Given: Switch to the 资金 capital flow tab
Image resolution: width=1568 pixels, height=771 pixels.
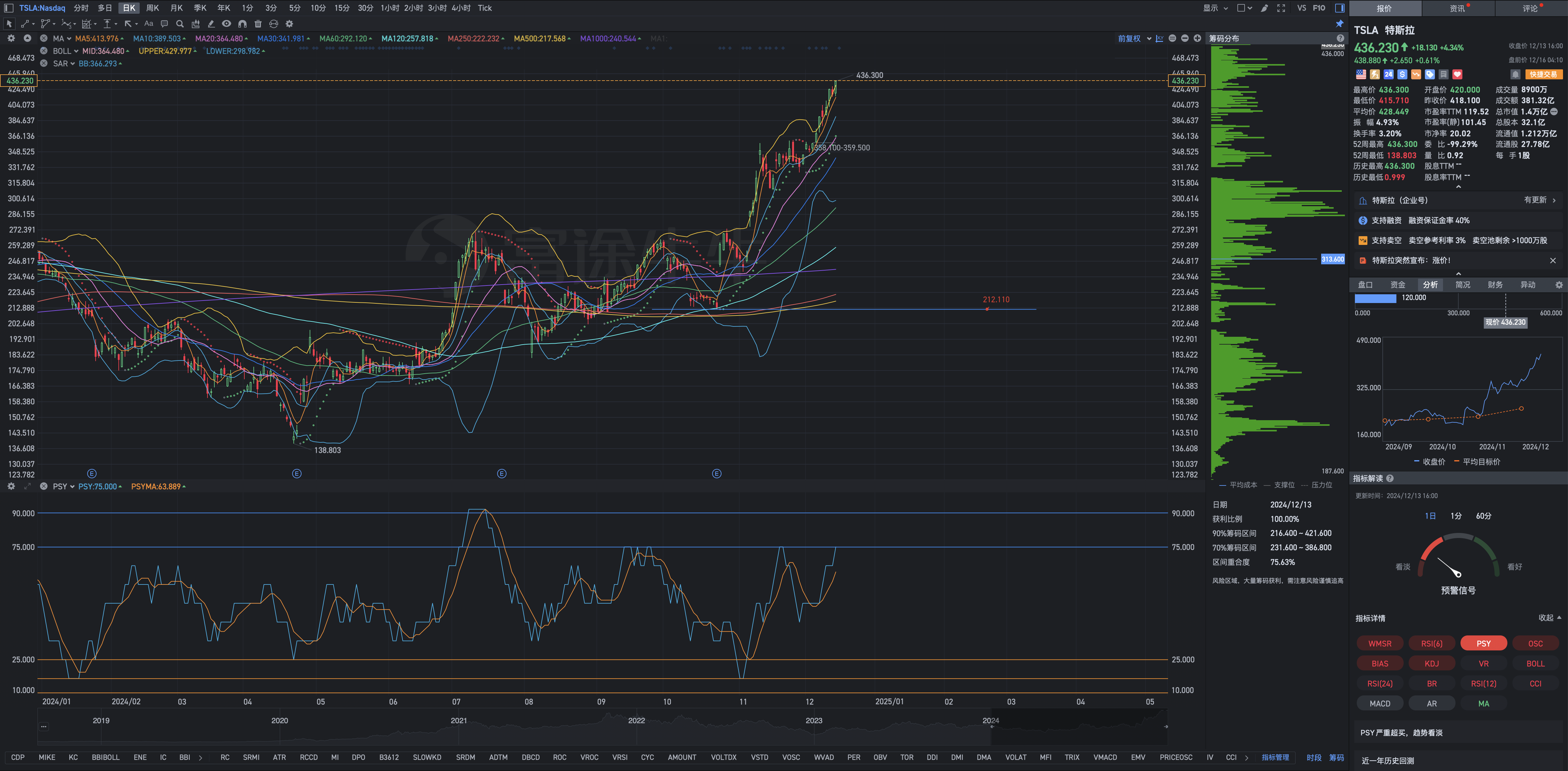Looking at the screenshot, I should click(x=1398, y=285).
